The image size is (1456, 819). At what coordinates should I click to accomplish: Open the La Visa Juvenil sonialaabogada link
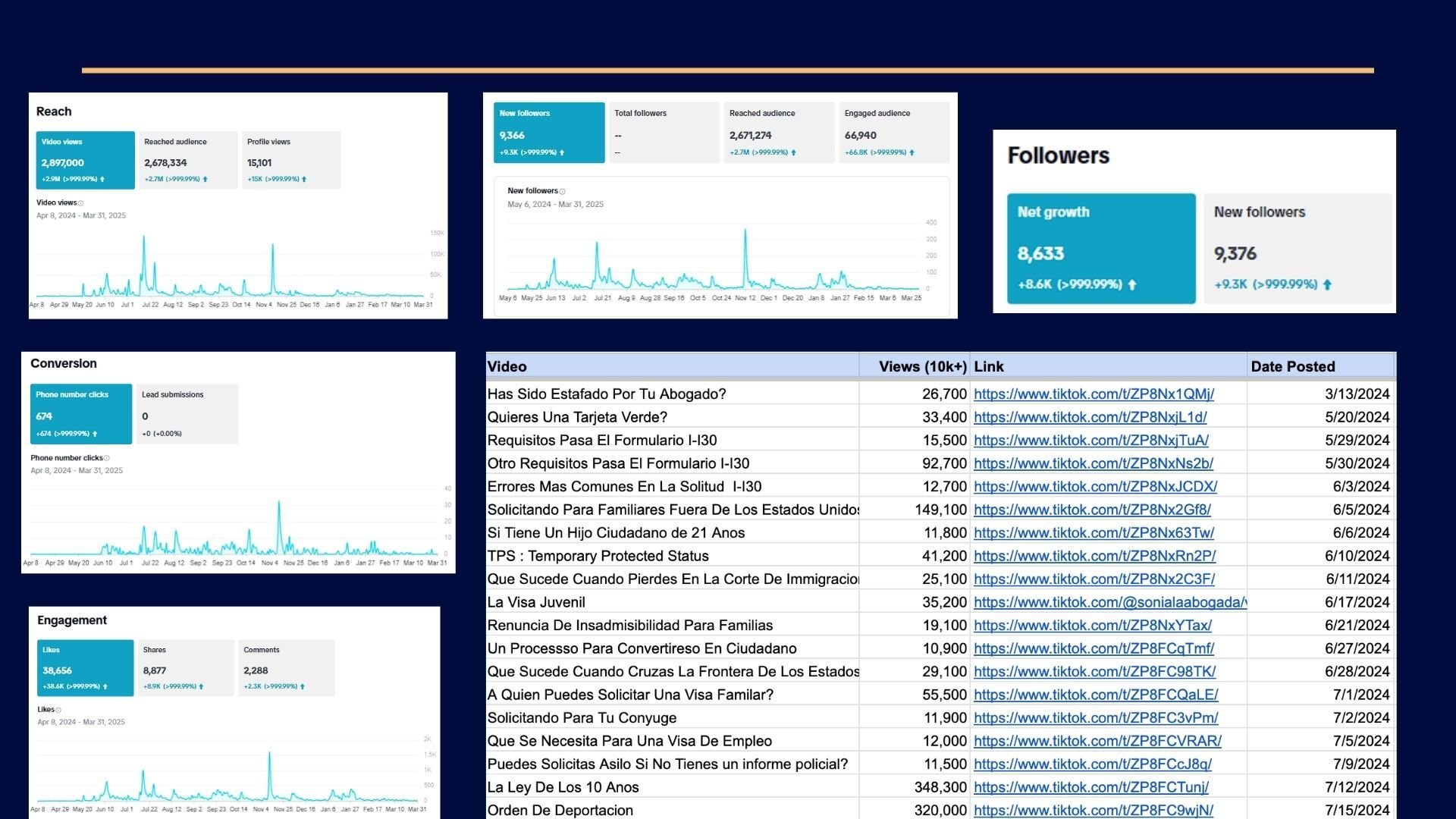1109,602
